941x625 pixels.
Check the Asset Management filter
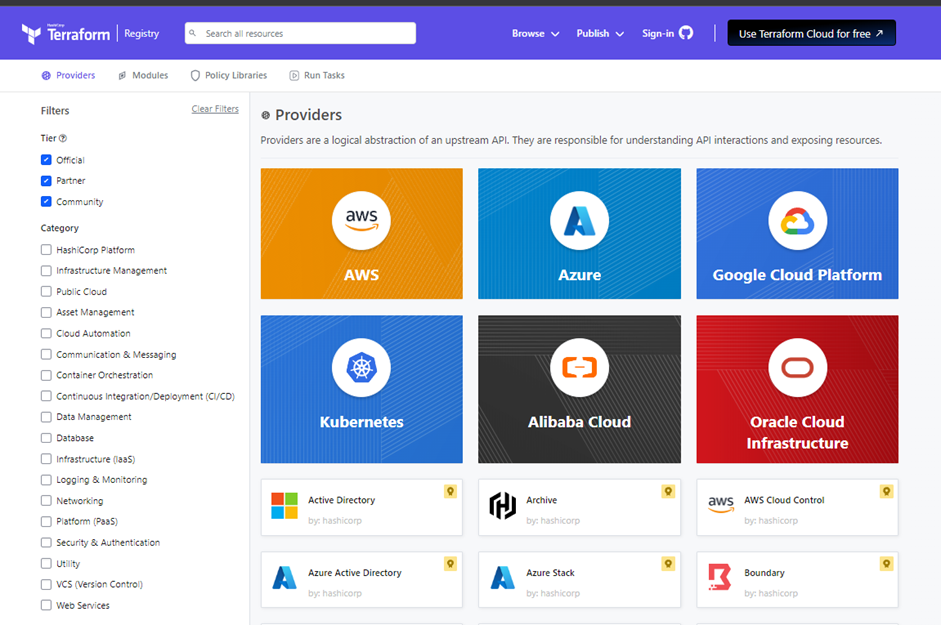click(x=46, y=312)
